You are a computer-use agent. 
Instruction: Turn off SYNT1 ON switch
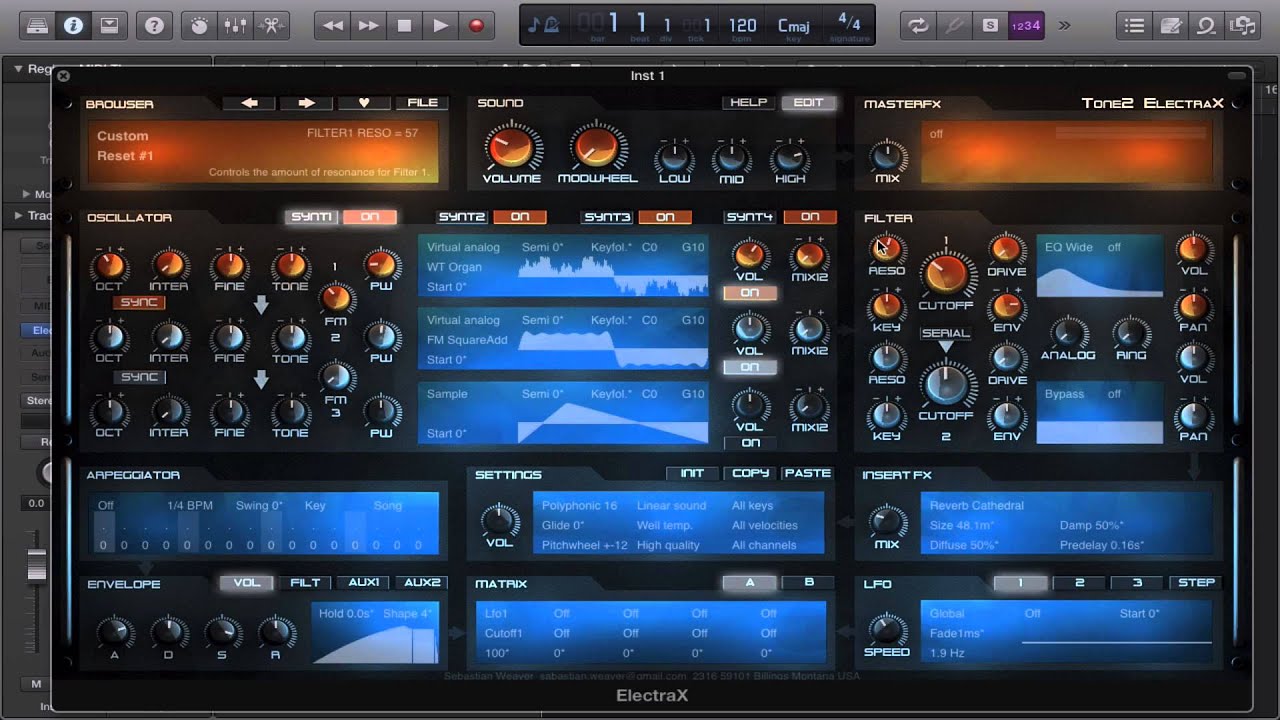(x=369, y=217)
